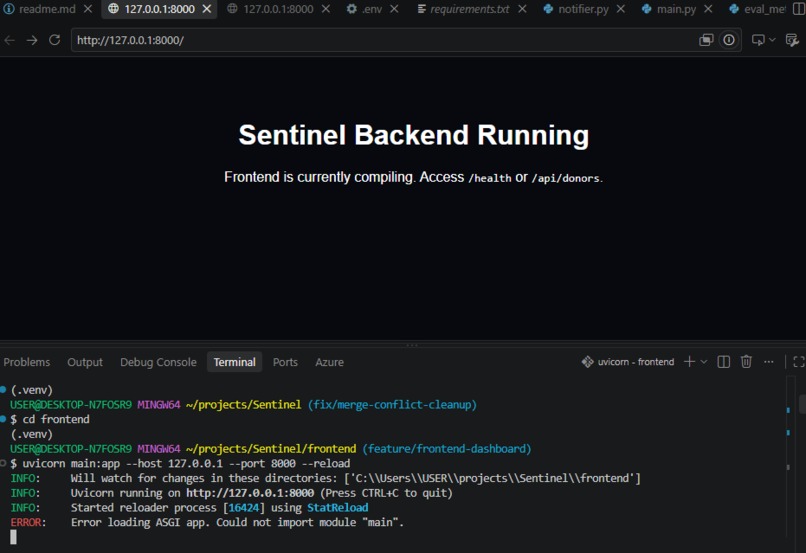This screenshot has height=553, width=806.
Task: Click the element selection screen icon
Action: point(758,40)
